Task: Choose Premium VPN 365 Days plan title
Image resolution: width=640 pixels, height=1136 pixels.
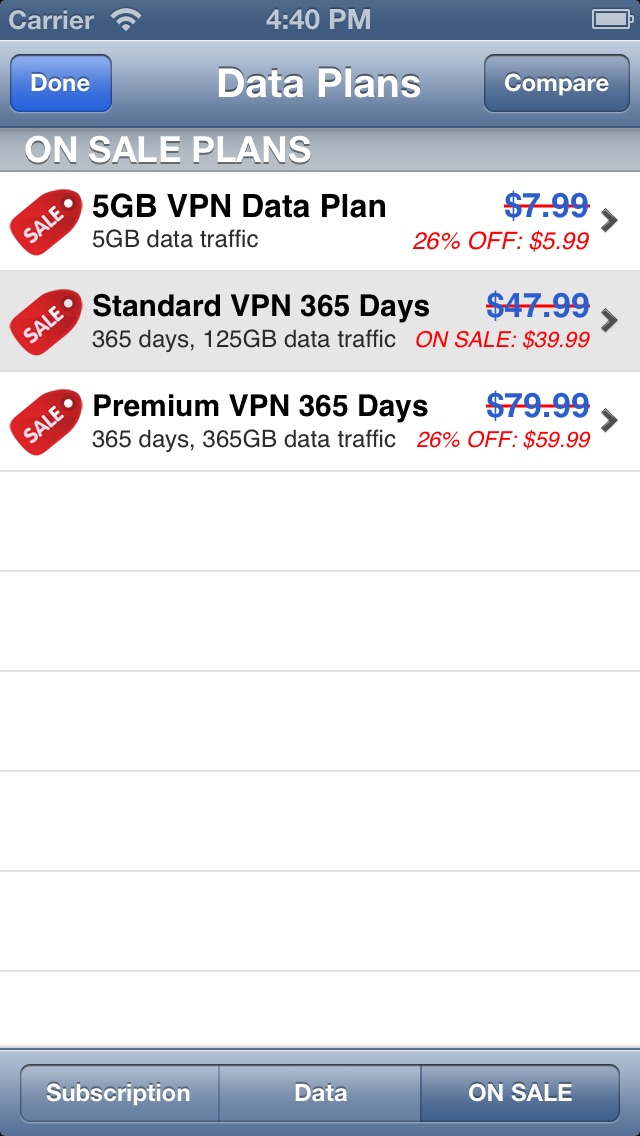Action: pyautogui.click(x=260, y=407)
